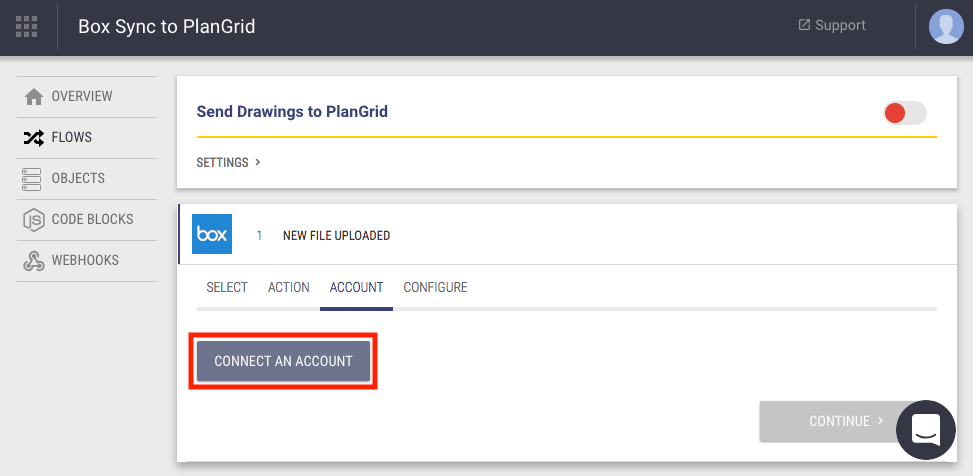Go to Objects in the sidebar
973x476 pixels.
pyautogui.click(x=78, y=179)
